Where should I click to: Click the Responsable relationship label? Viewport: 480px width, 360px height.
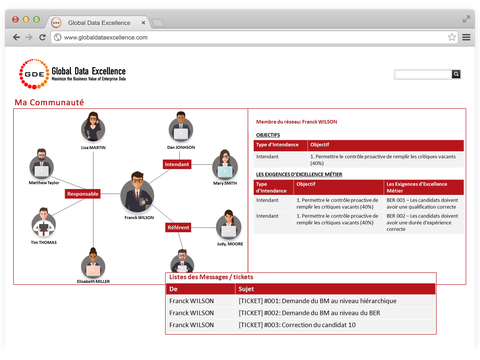[83, 194]
